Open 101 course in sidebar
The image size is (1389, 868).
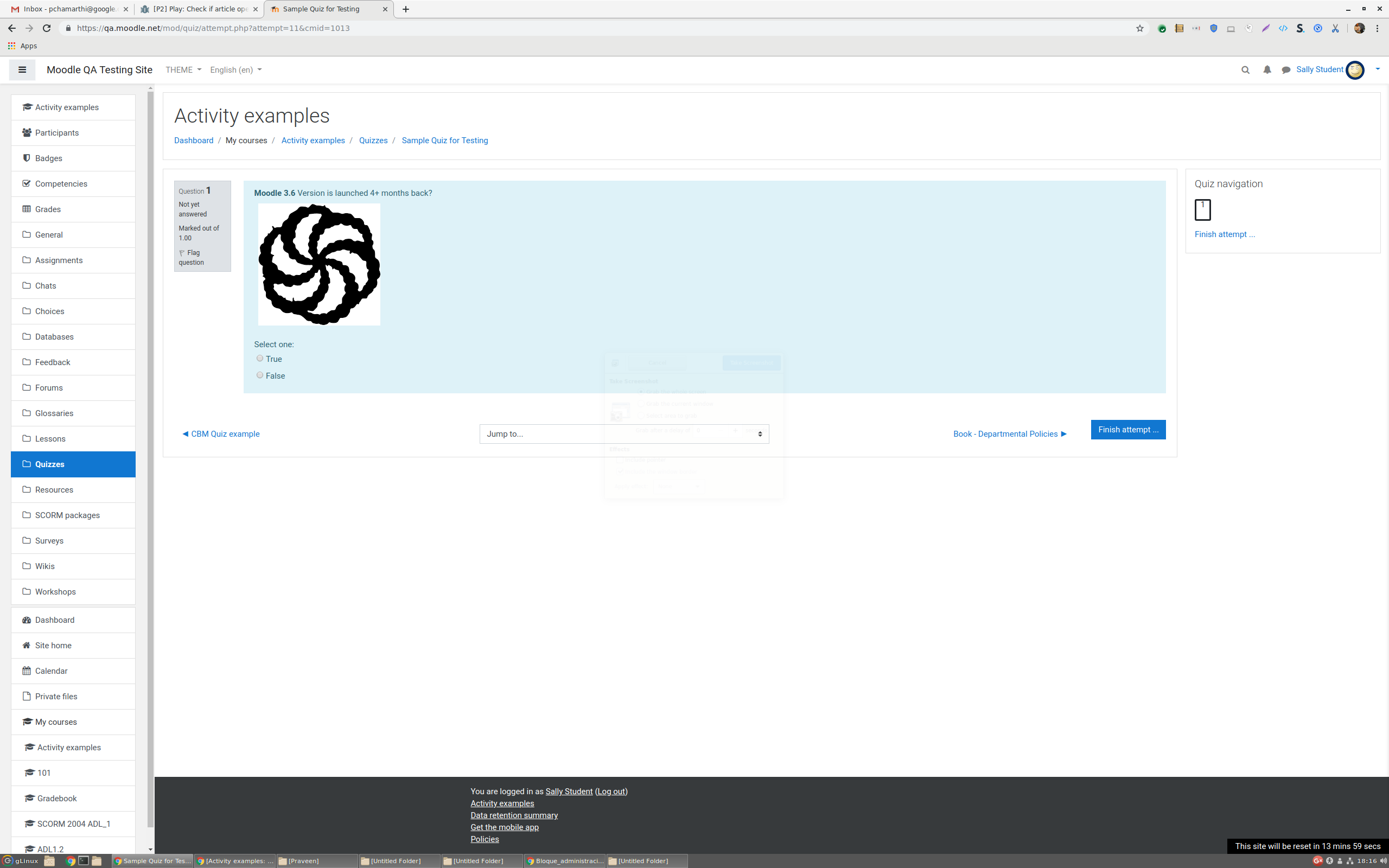pos(73,773)
